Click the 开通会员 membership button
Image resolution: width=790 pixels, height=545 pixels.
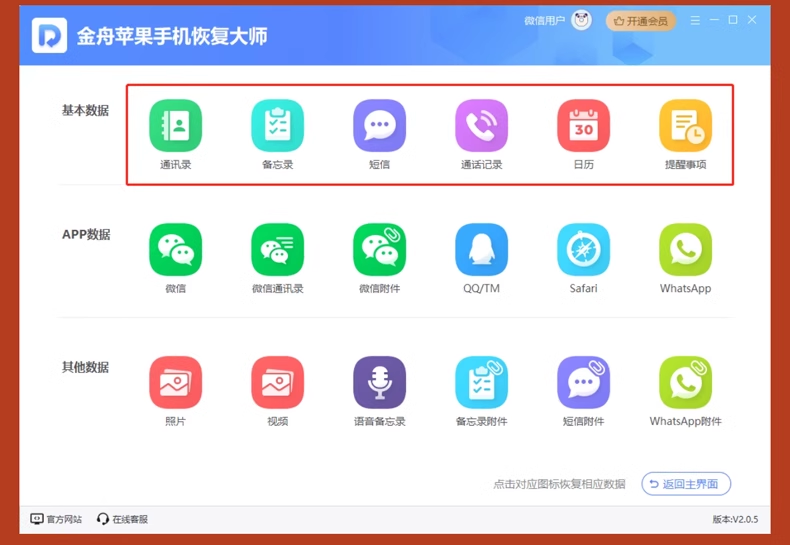(x=640, y=21)
